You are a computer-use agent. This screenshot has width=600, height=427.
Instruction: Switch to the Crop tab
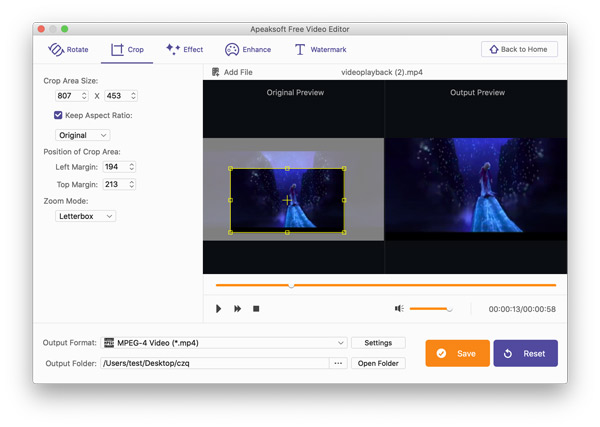click(127, 49)
